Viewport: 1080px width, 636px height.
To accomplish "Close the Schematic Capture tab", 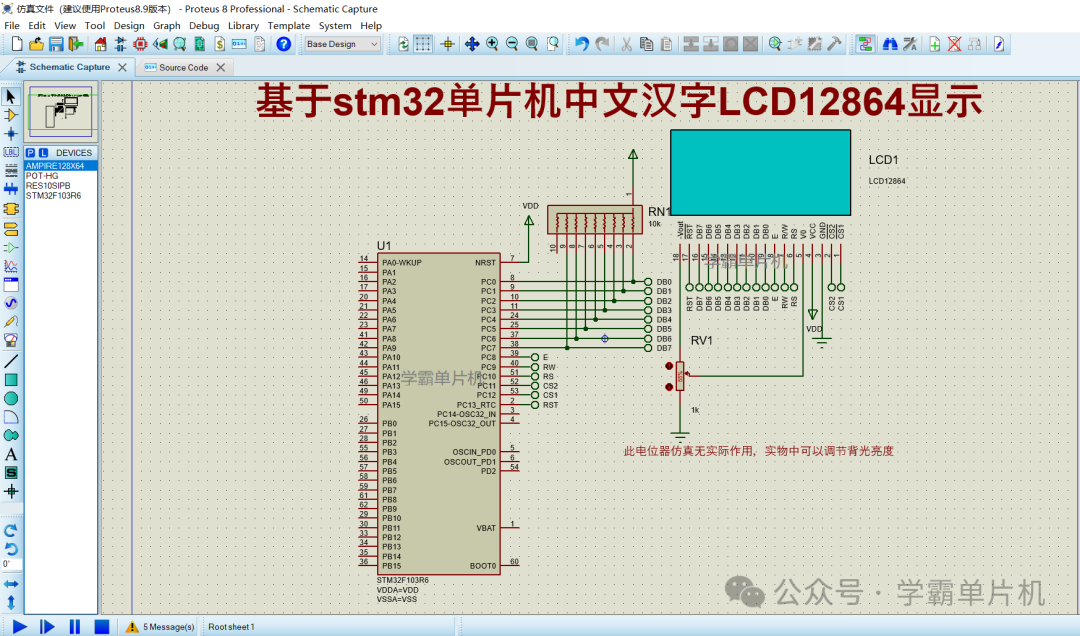I will pos(122,68).
